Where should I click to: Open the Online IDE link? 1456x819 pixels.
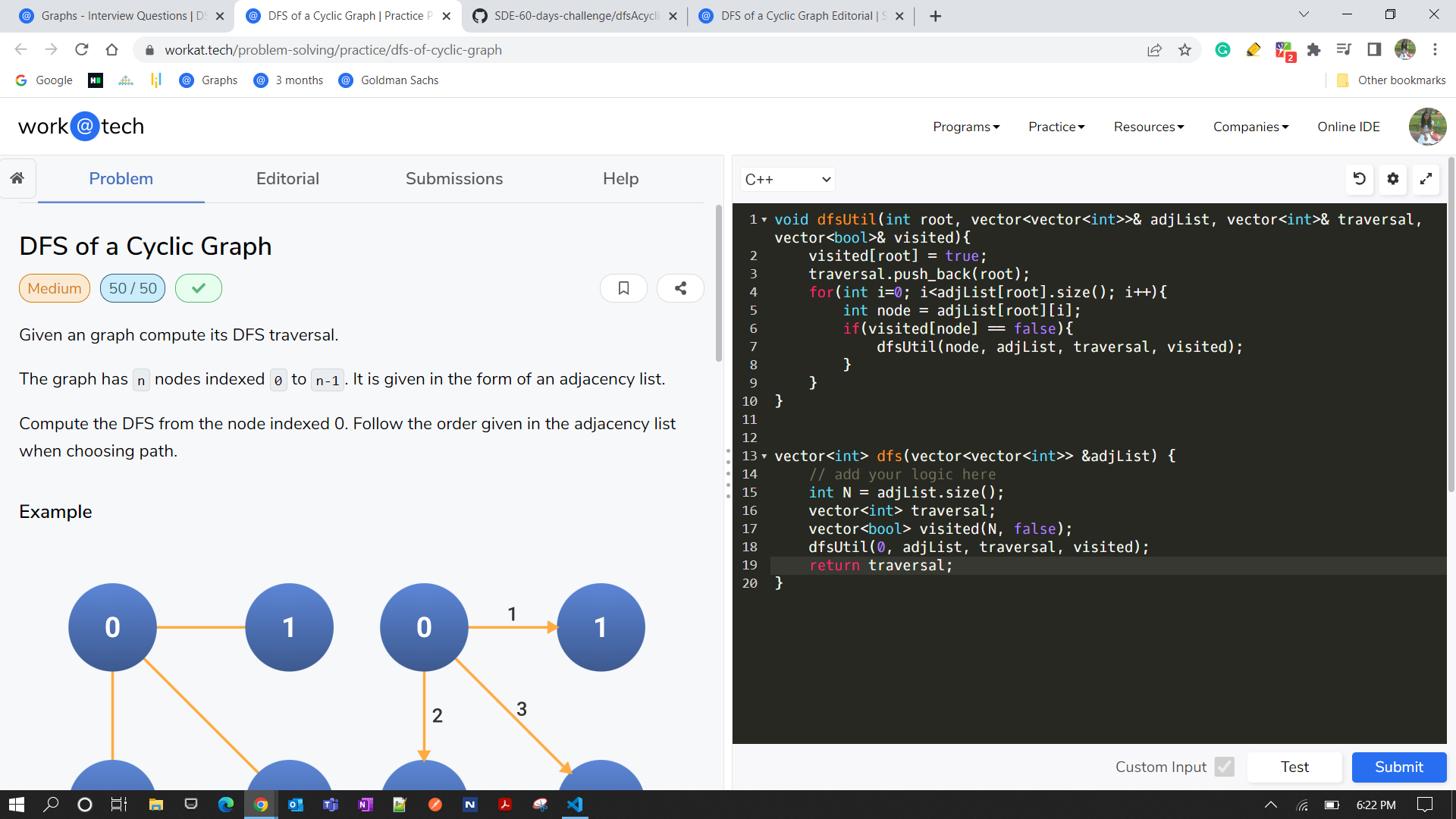point(1348,127)
